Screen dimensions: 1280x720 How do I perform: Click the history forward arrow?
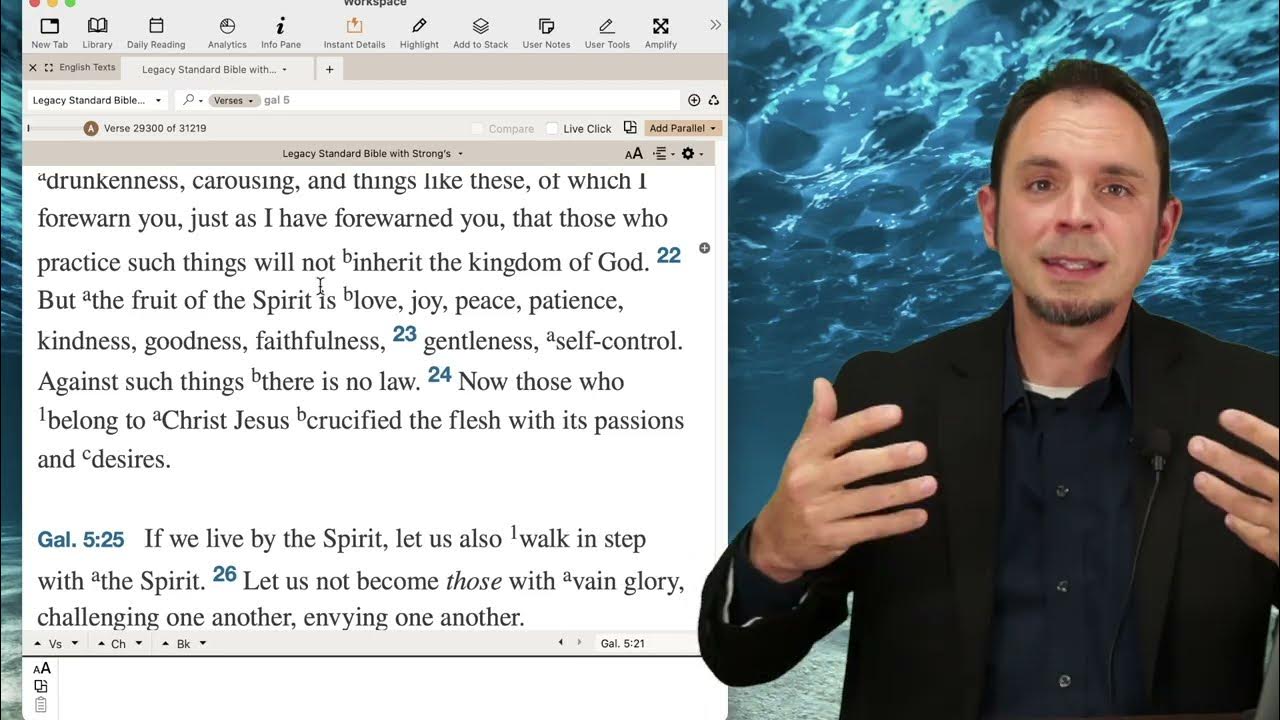pyautogui.click(x=579, y=643)
